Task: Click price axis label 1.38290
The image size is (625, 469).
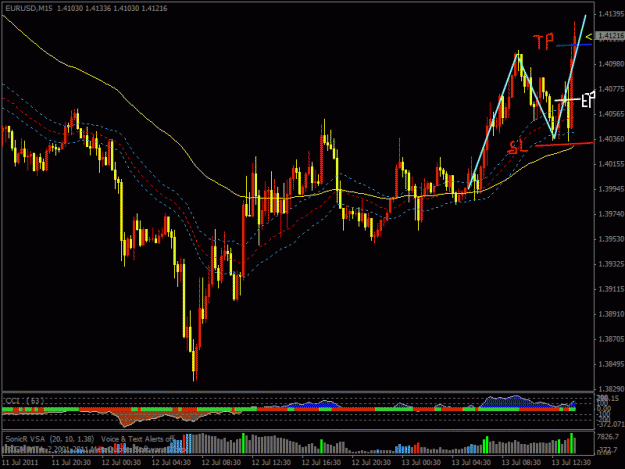Action: 611,389
